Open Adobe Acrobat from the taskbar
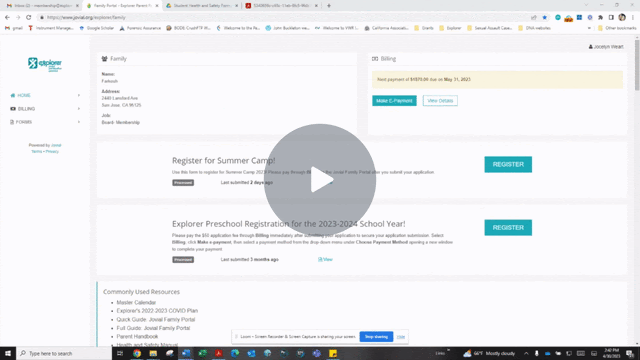Viewport: 640px width, 360px height. click(219, 353)
